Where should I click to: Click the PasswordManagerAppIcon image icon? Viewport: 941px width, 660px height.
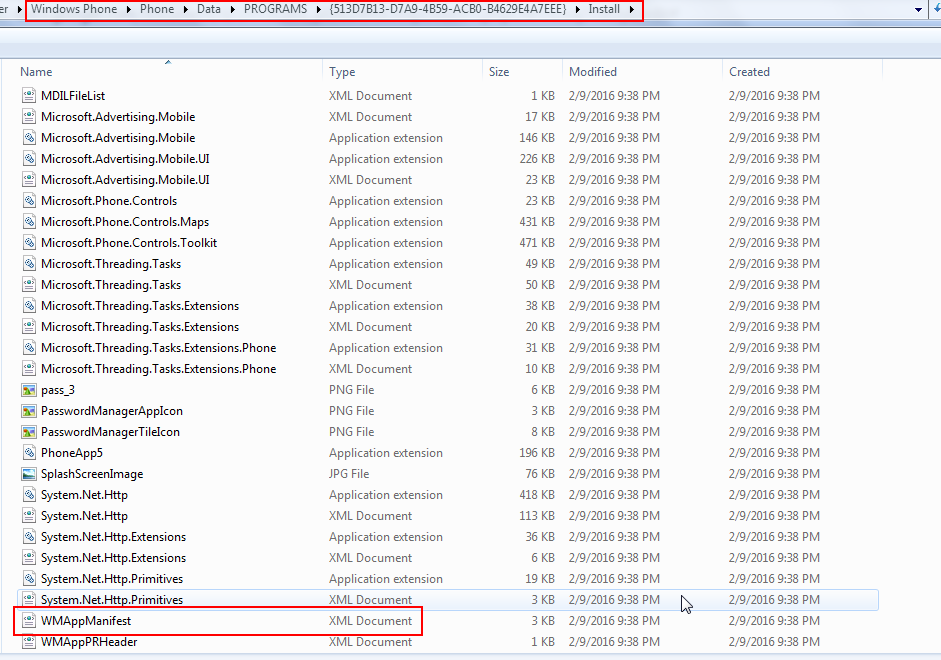(29, 411)
